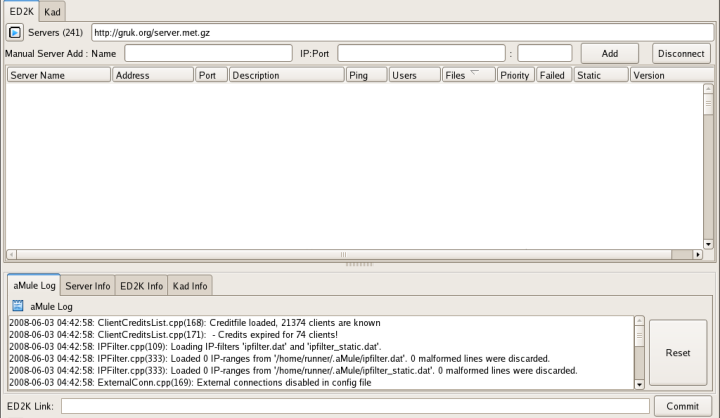Switch to the Kad tab
720x418 pixels.
(x=54, y=10)
